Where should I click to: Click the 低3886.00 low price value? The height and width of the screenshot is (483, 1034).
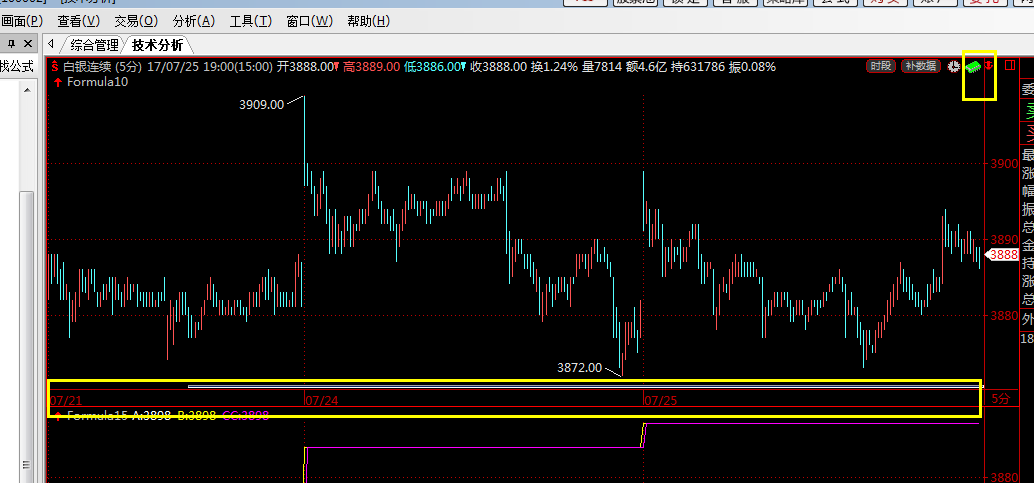[435, 67]
